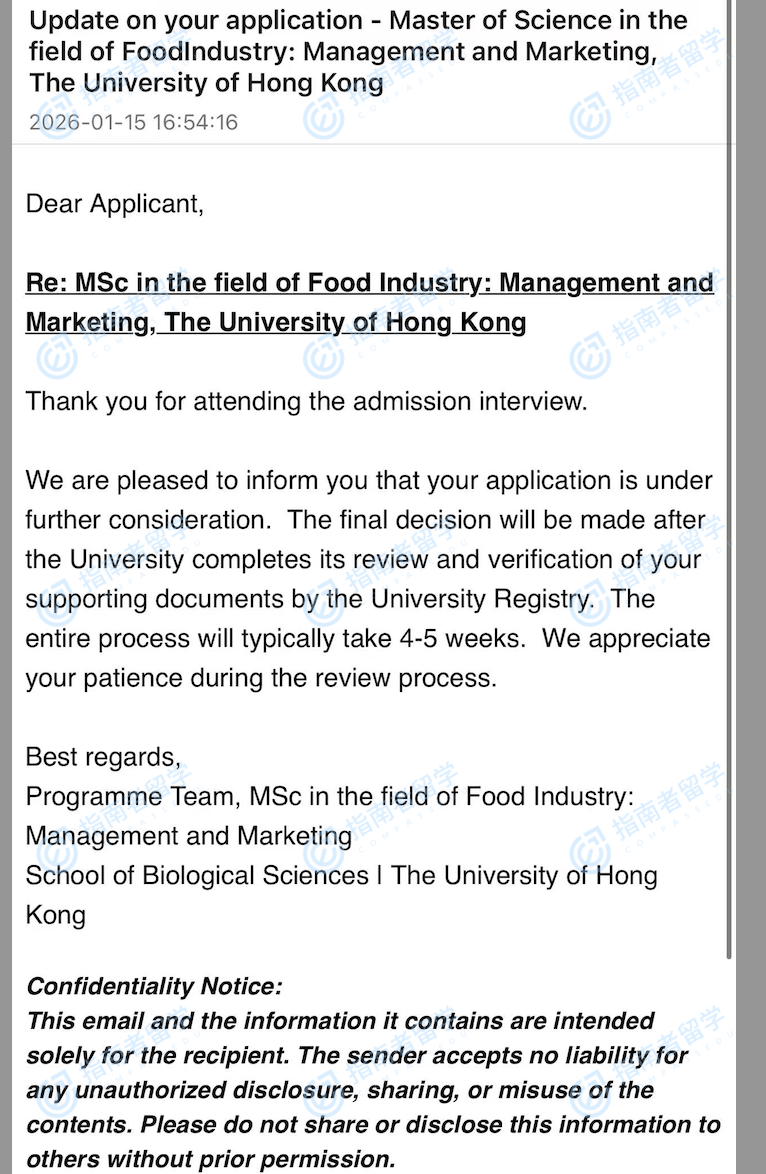Screen dimensions: 766x1174
Task: Click the 2026-01-15 16:54:16 timestamp
Action: 133,123
